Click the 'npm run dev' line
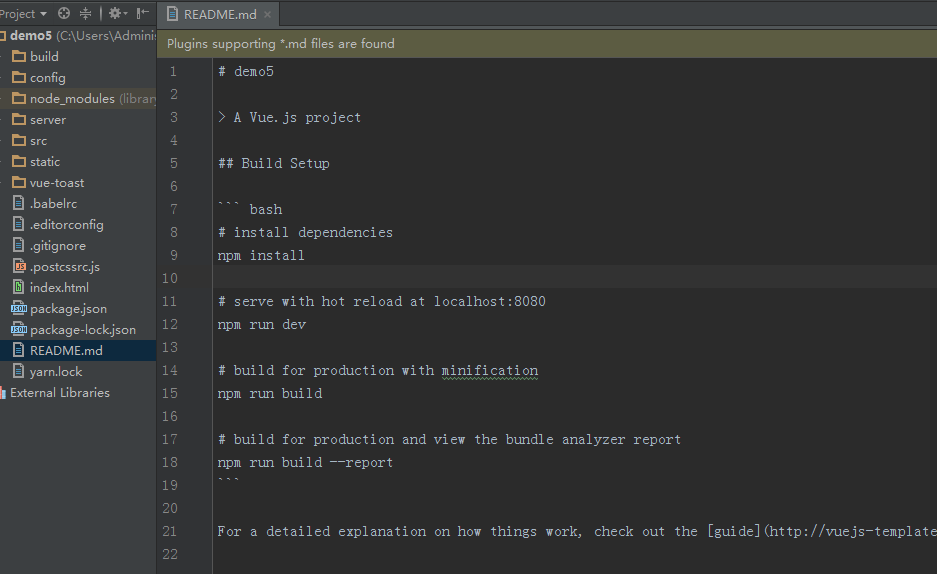Screen dimensions: 937x574 click(x=262, y=324)
